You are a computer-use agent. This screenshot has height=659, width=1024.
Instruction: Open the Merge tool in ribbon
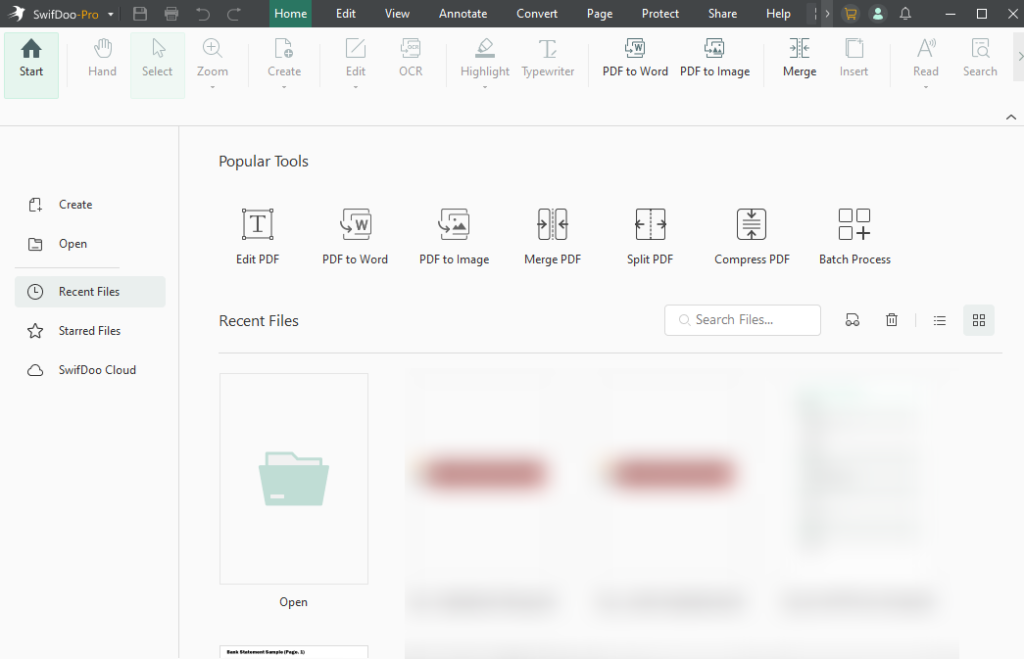799,59
